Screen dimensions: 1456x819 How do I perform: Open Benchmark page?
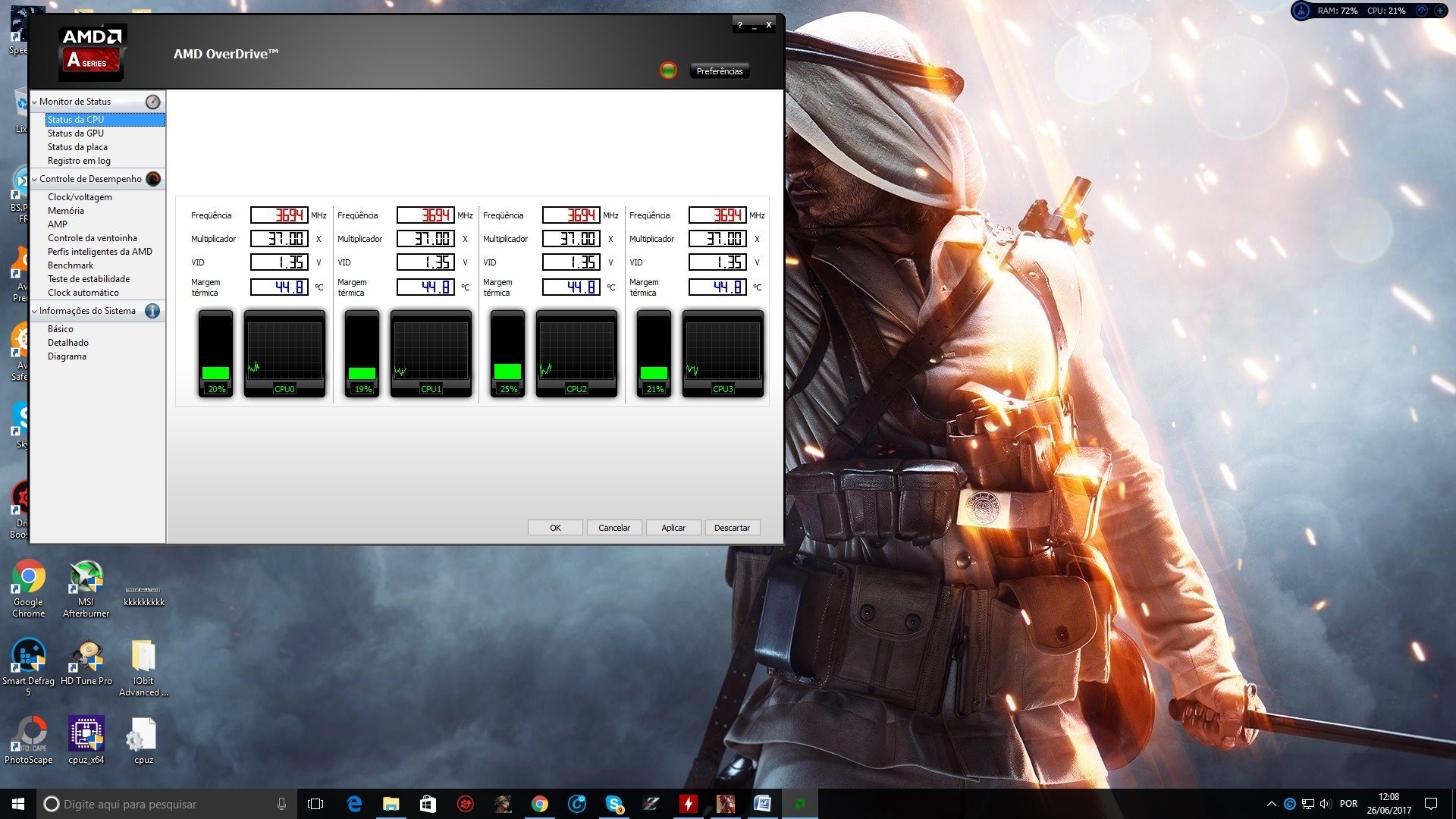click(71, 265)
